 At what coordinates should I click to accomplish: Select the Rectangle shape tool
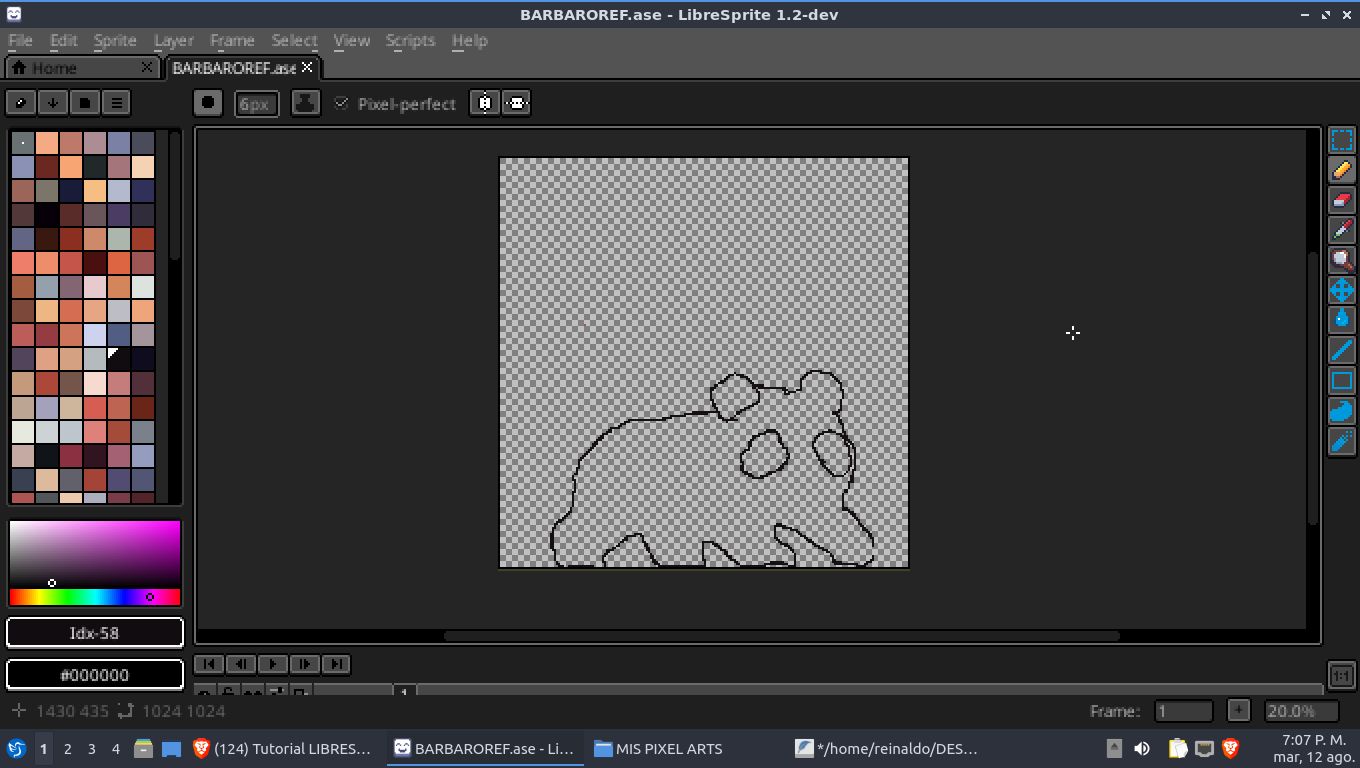point(1341,380)
